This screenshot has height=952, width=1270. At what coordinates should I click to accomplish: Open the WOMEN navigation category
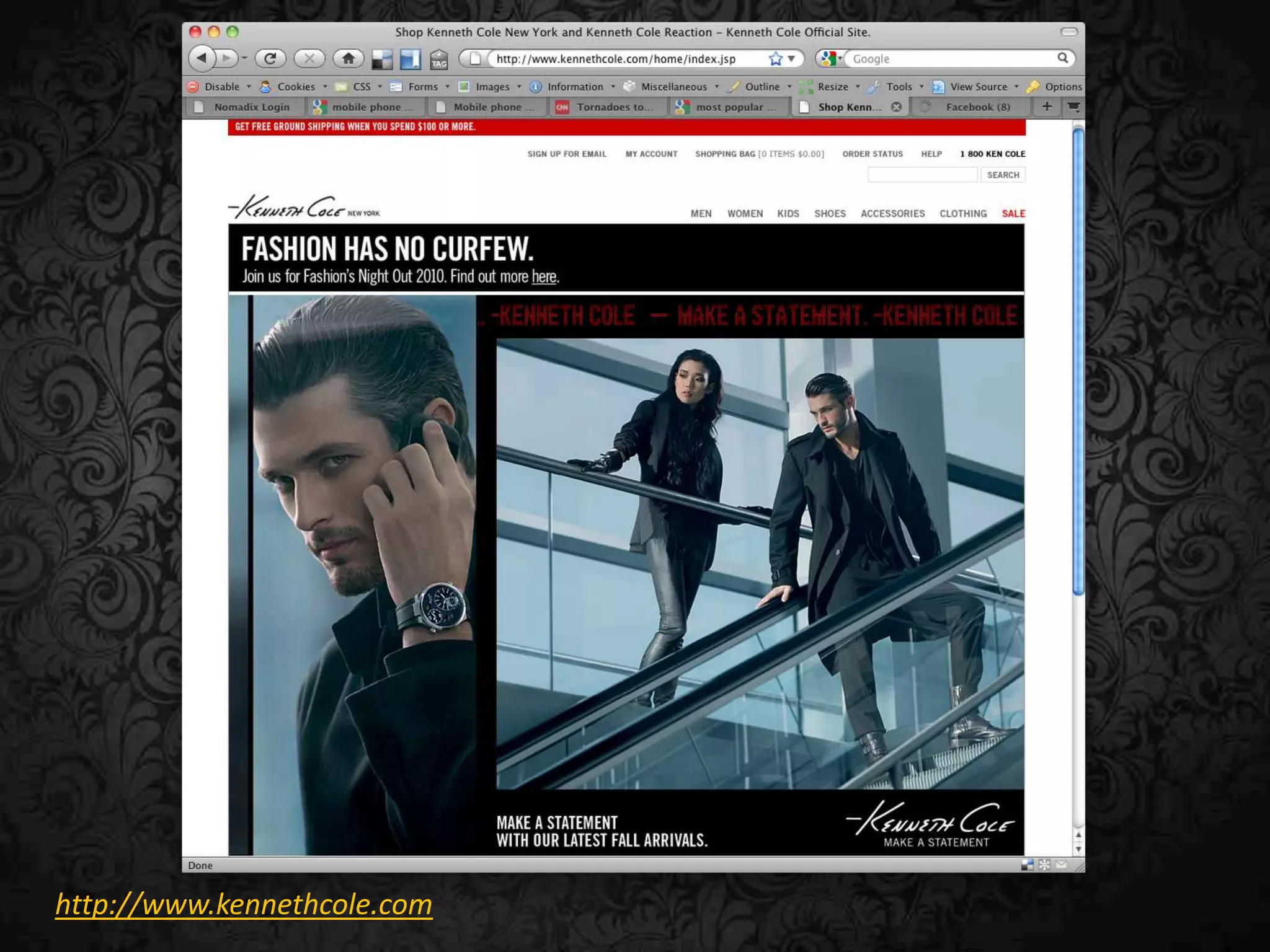(x=745, y=214)
